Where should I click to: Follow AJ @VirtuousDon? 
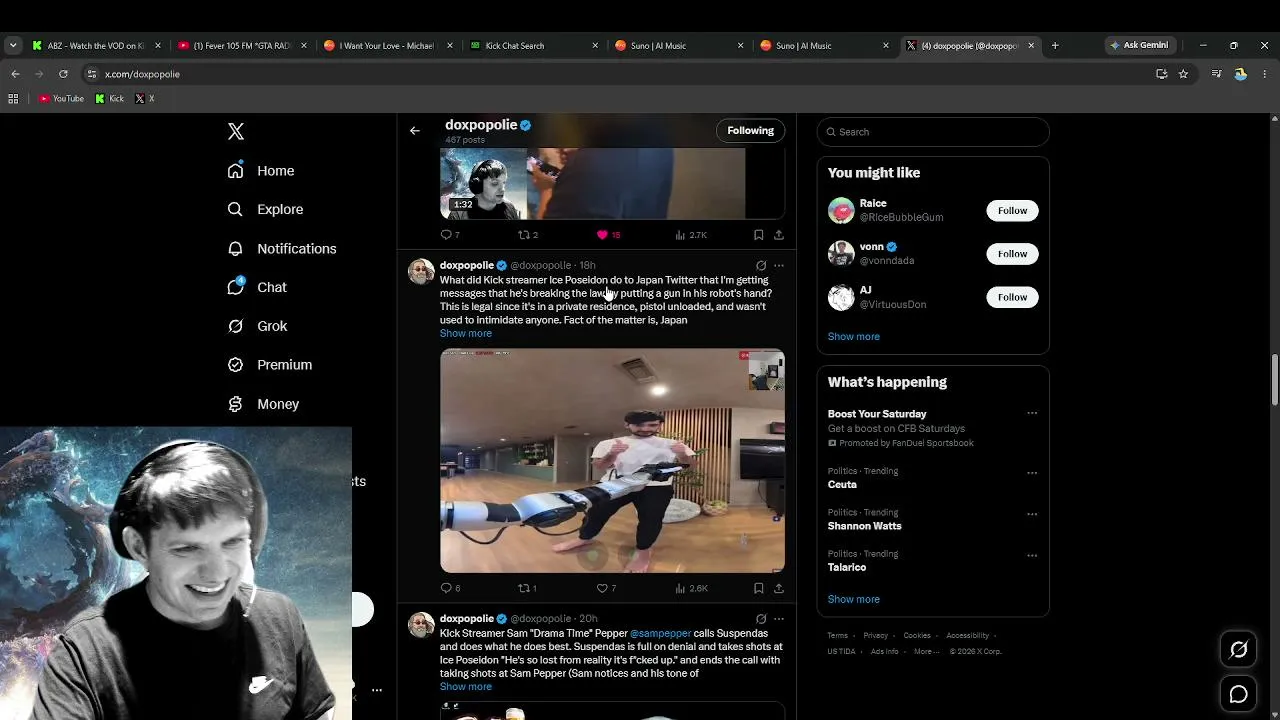pos(1012,297)
